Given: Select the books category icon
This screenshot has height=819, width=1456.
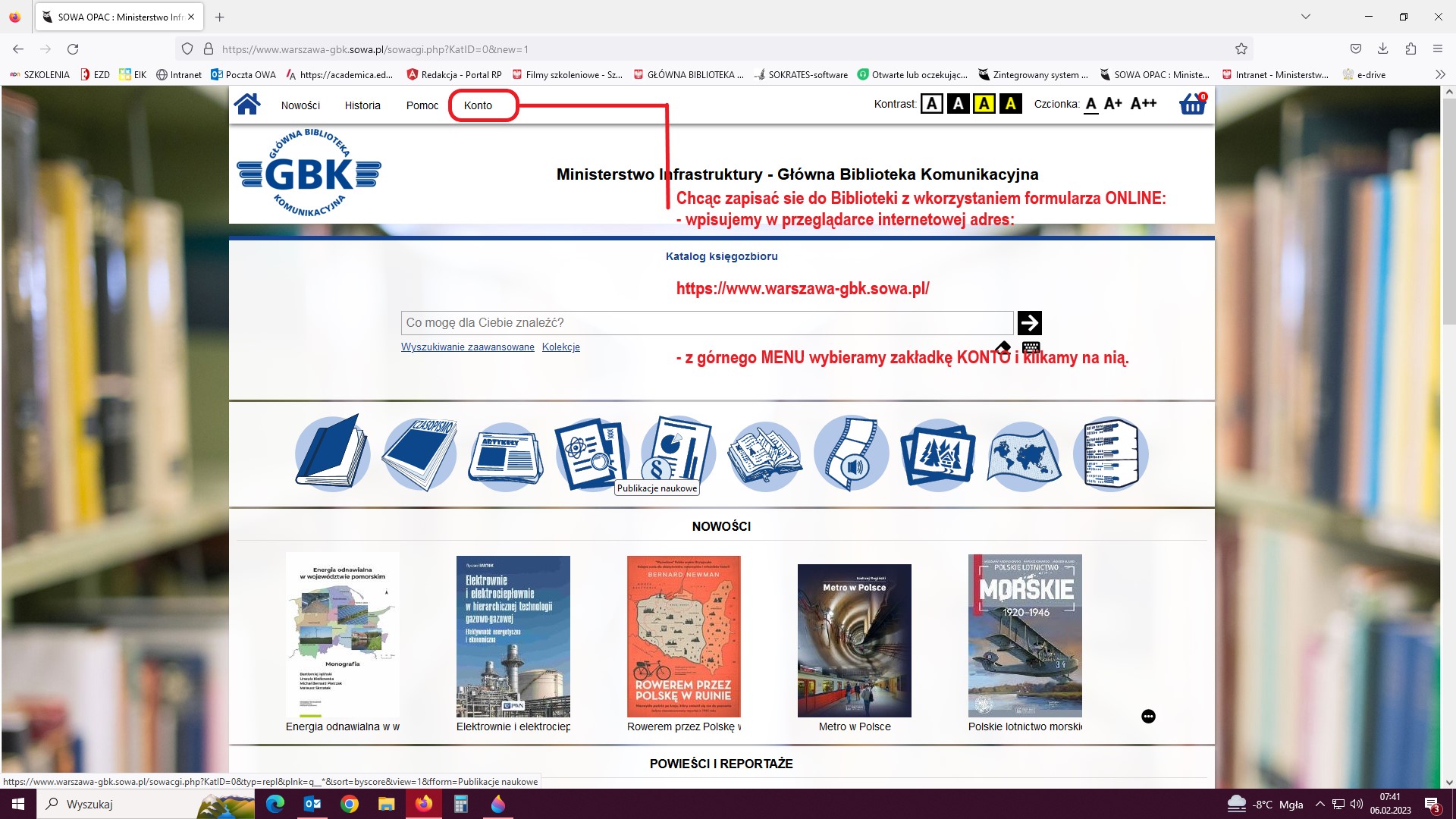Looking at the screenshot, I should coord(332,453).
